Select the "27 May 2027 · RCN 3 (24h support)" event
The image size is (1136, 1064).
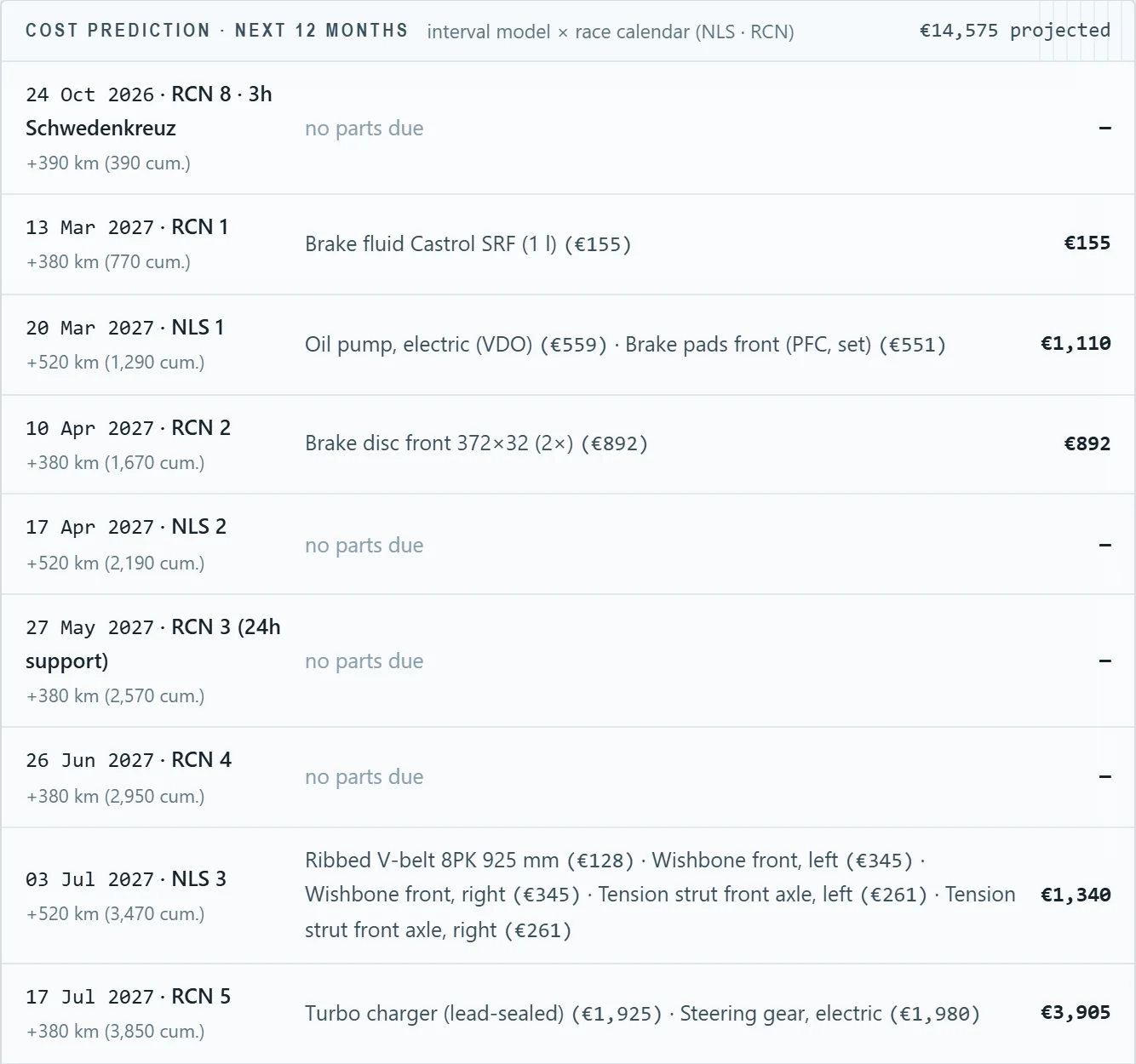(x=153, y=644)
